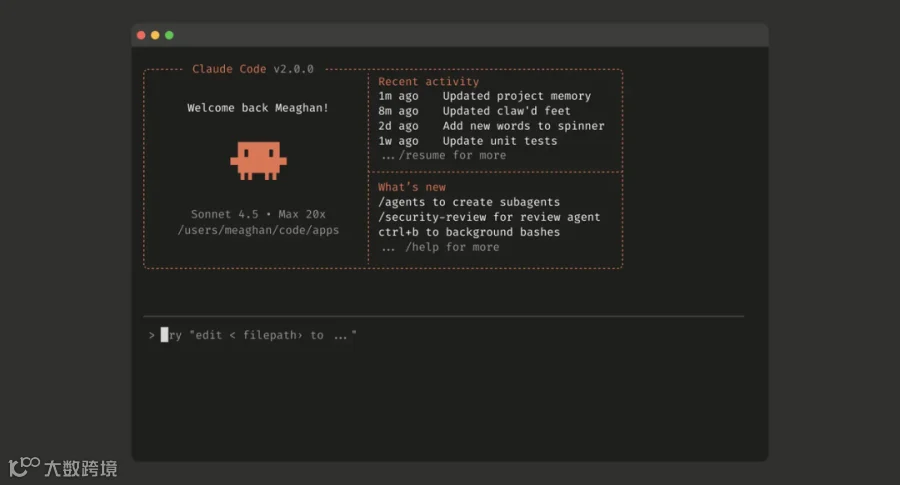Viewport: 900px width, 485px height.
Task: Click "/security-review for review agent" line
Action: [489, 217]
